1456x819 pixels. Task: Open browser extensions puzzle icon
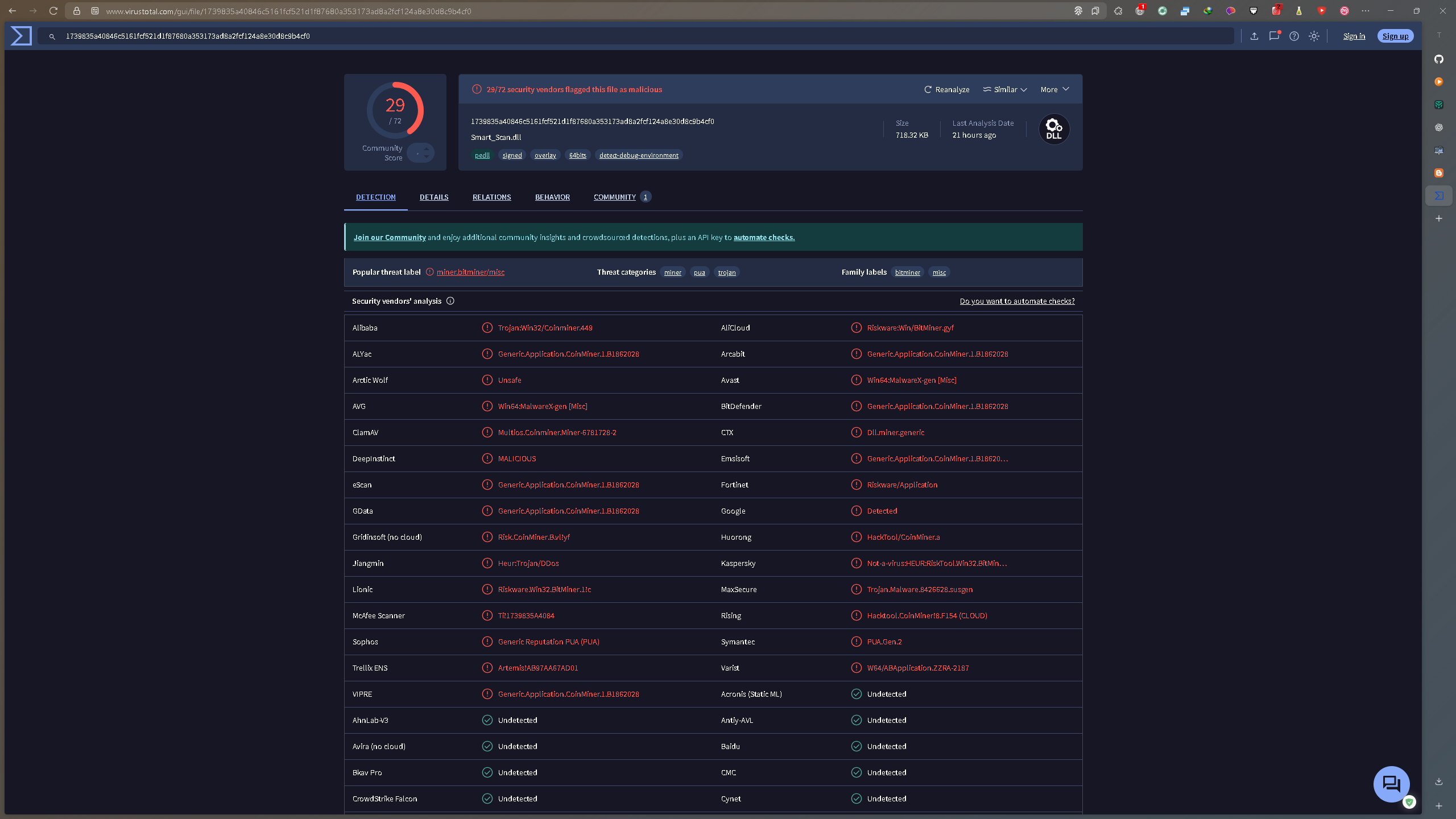pyautogui.click(x=1118, y=11)
